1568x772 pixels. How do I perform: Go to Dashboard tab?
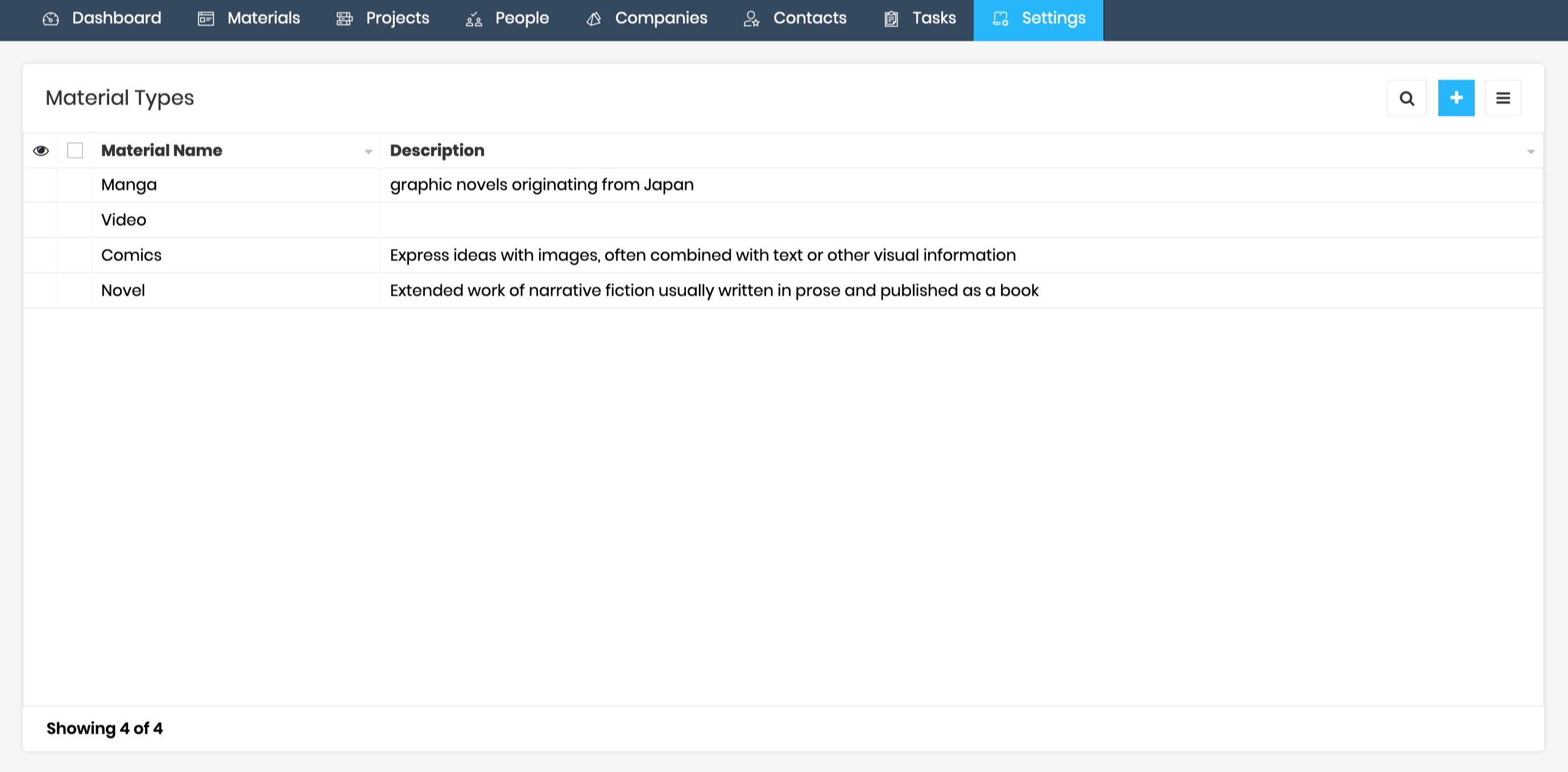[x=102, y=19]
